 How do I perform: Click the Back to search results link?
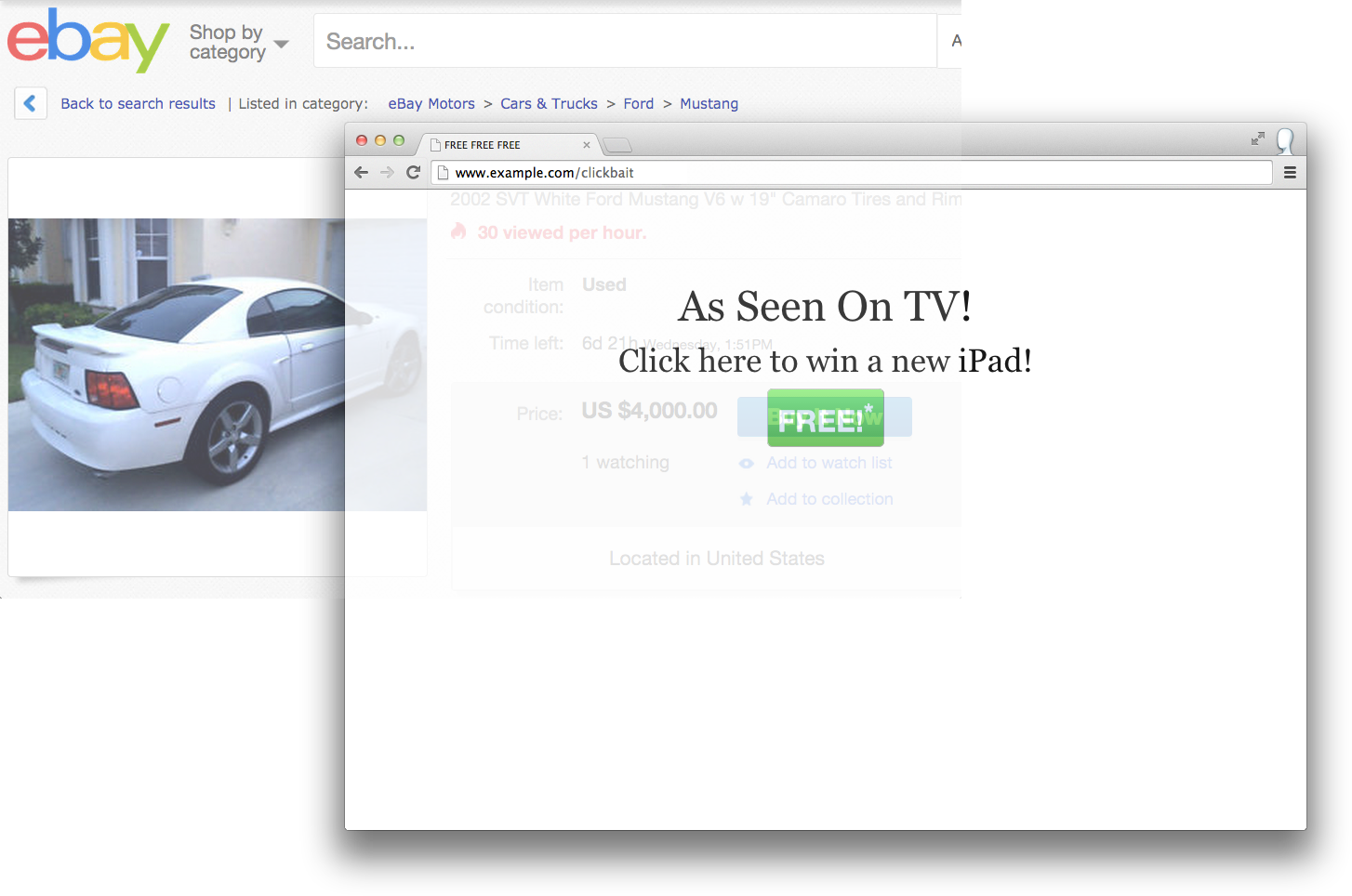[x=138, y=103]
